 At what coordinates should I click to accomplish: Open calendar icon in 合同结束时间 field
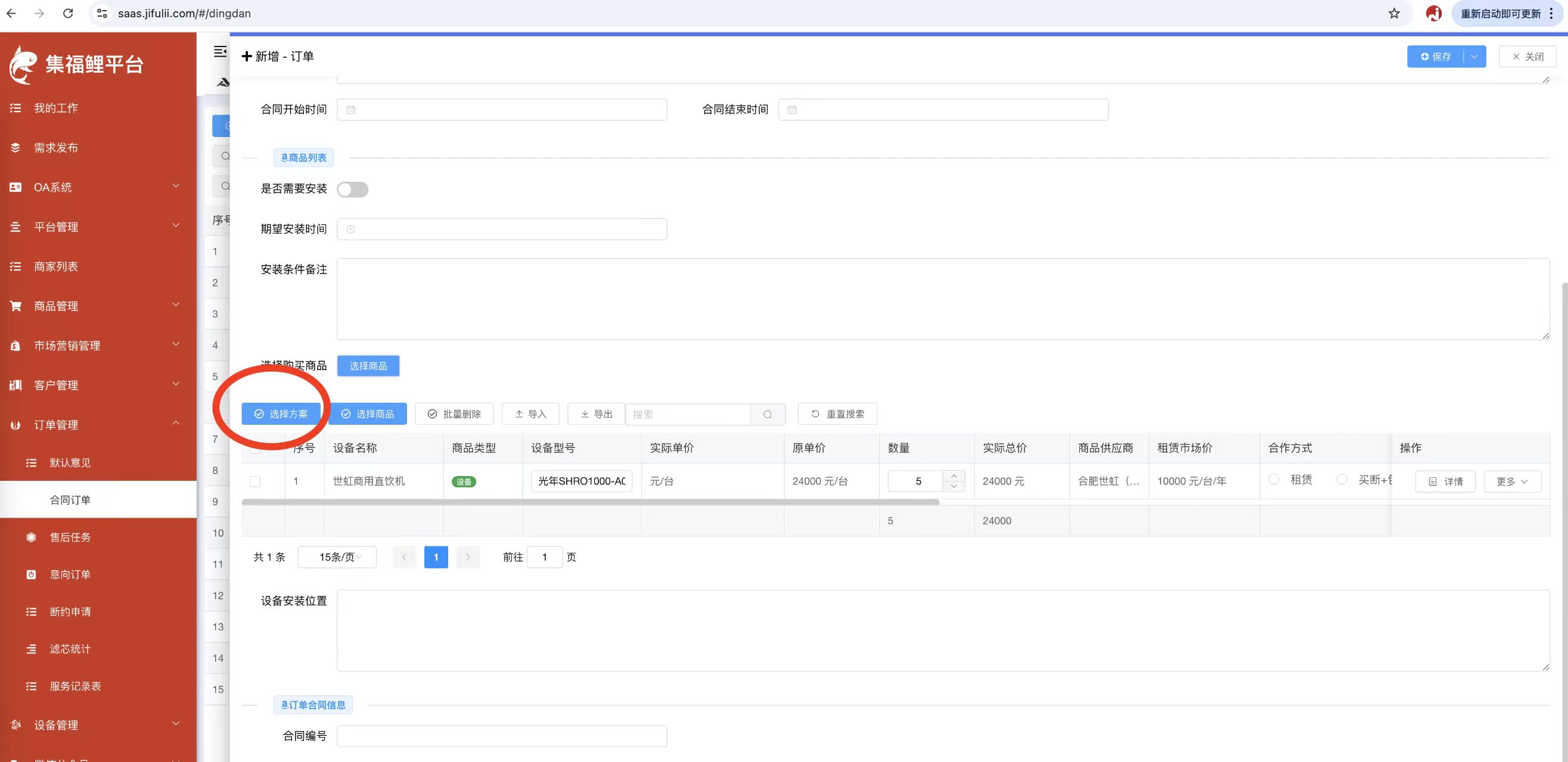pos(792,110)
